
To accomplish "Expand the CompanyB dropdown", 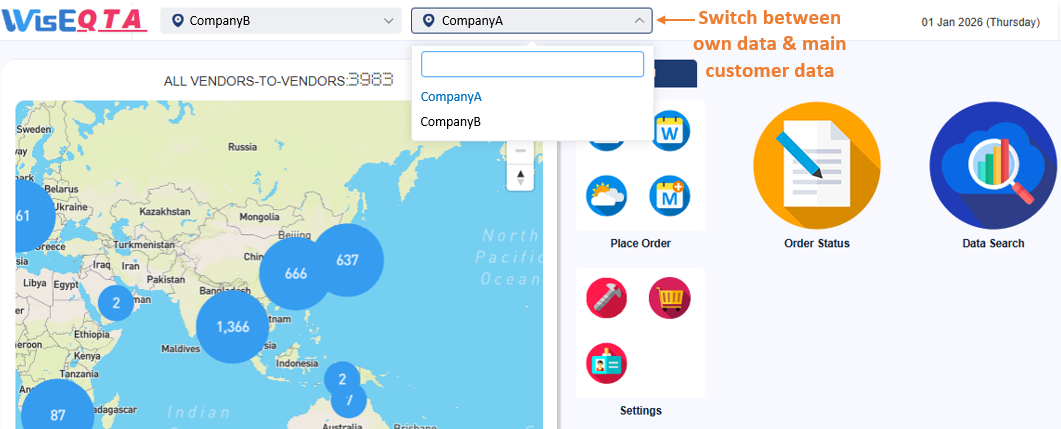I will 281,20.
